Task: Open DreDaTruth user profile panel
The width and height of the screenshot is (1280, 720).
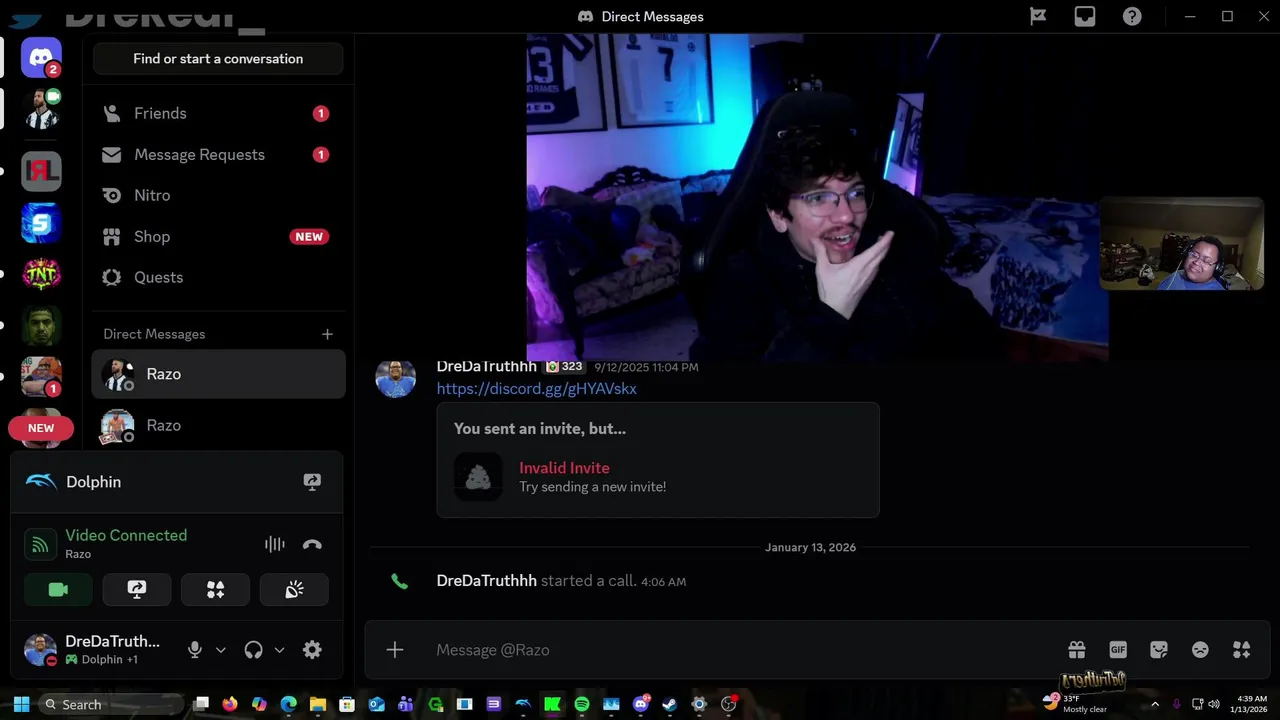Action: [93, 650]
